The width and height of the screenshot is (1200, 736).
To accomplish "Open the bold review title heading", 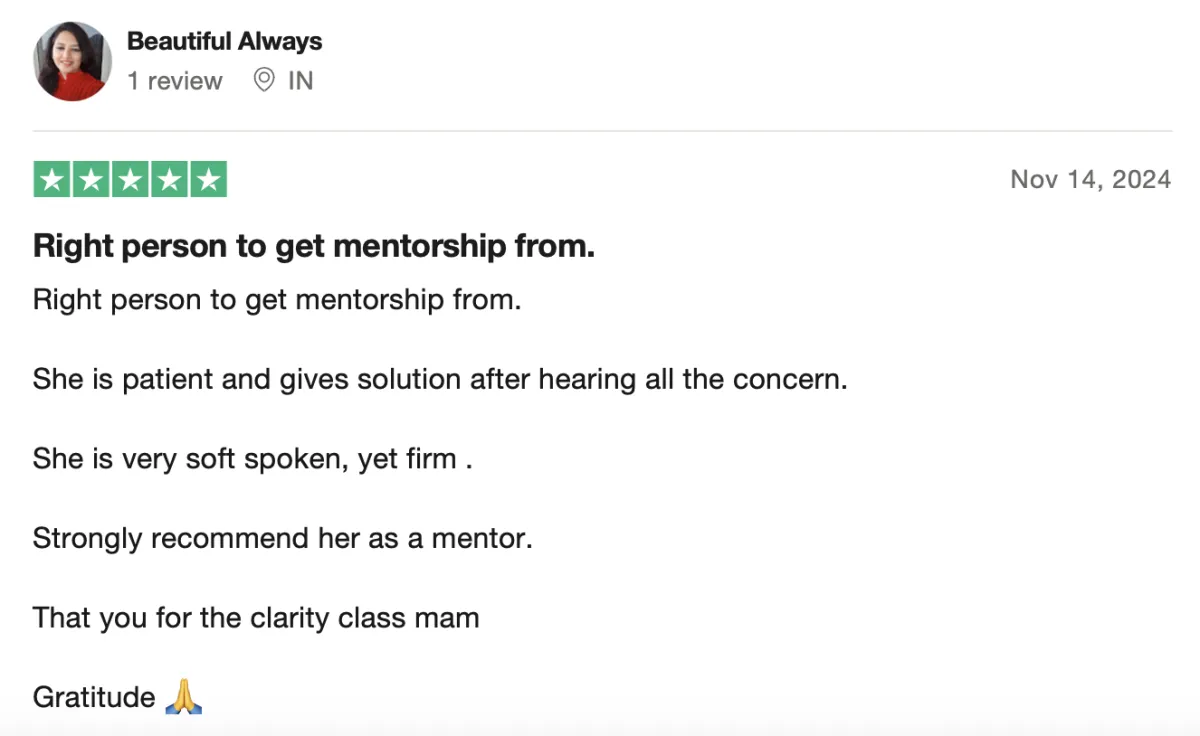I will [314, 246].
